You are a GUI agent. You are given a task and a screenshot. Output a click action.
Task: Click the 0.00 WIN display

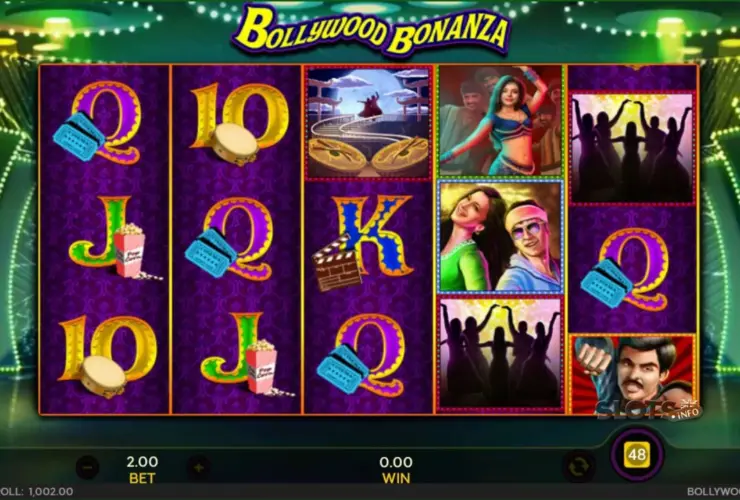tap(396, 469)
